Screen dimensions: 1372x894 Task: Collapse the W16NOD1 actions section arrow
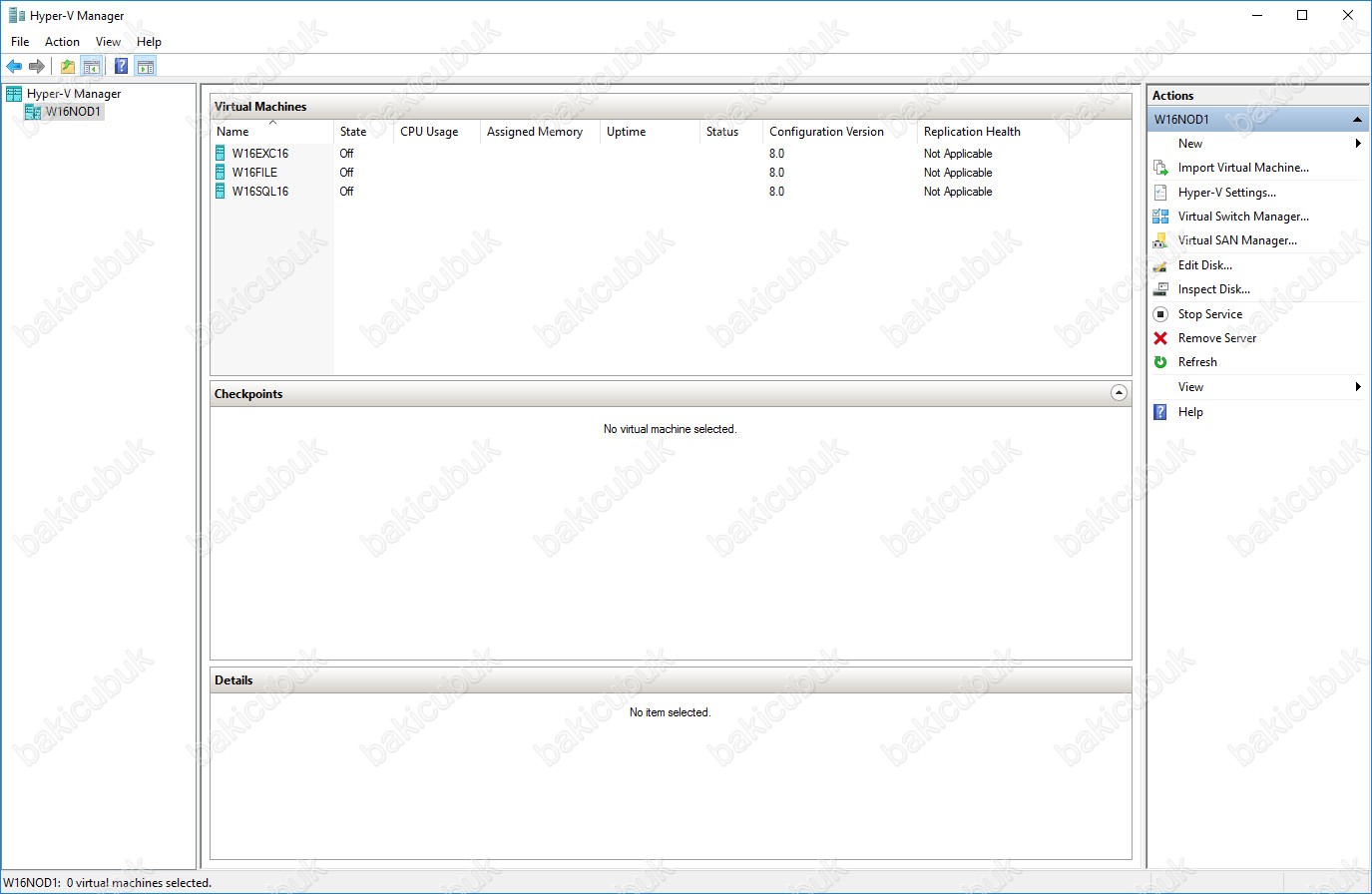coord(1357,120)
